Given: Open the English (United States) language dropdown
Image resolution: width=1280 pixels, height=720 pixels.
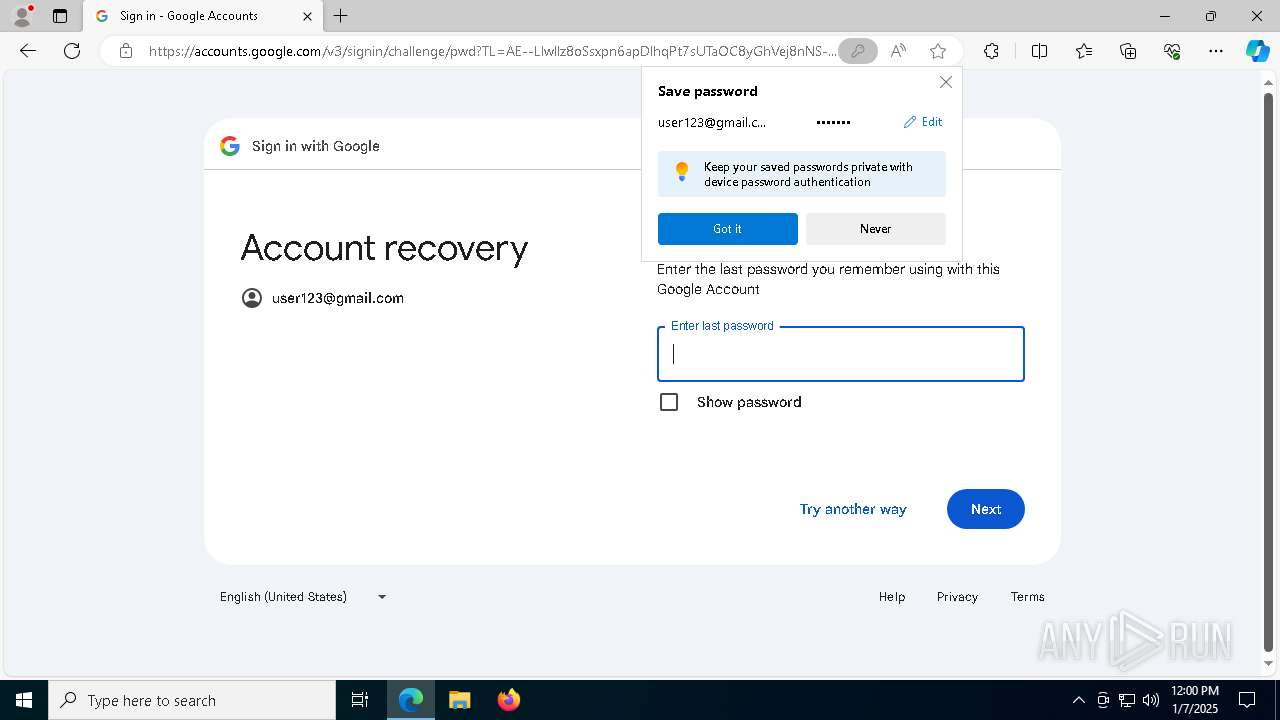Looking at the screenshot, I should coord(303,597).
